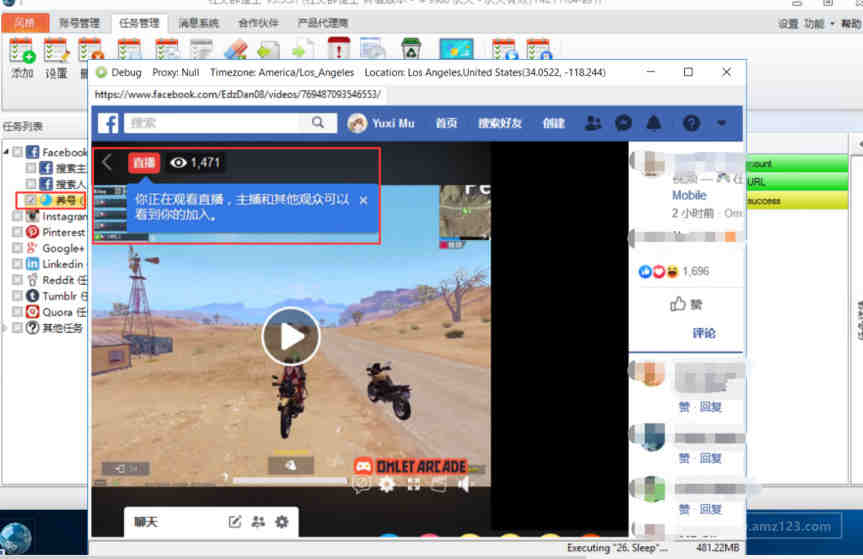Click the reactions count 1,696
This screenshot has width=863, height=559.
pos(696,271)
